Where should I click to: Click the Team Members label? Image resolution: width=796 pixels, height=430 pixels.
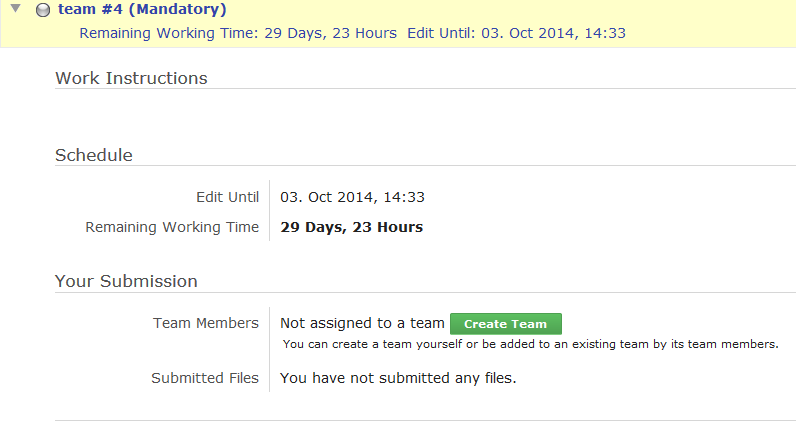pyautogui.click(x=206, y=323)
